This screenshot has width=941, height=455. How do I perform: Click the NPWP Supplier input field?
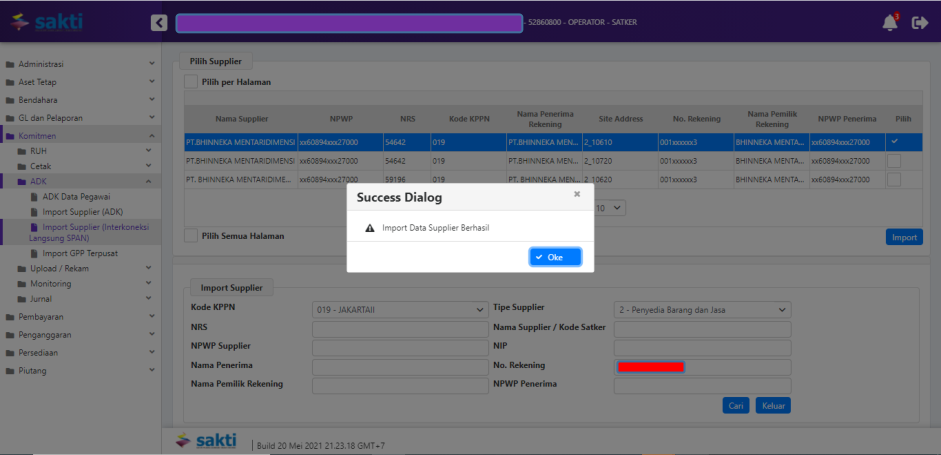click(399, 347)
